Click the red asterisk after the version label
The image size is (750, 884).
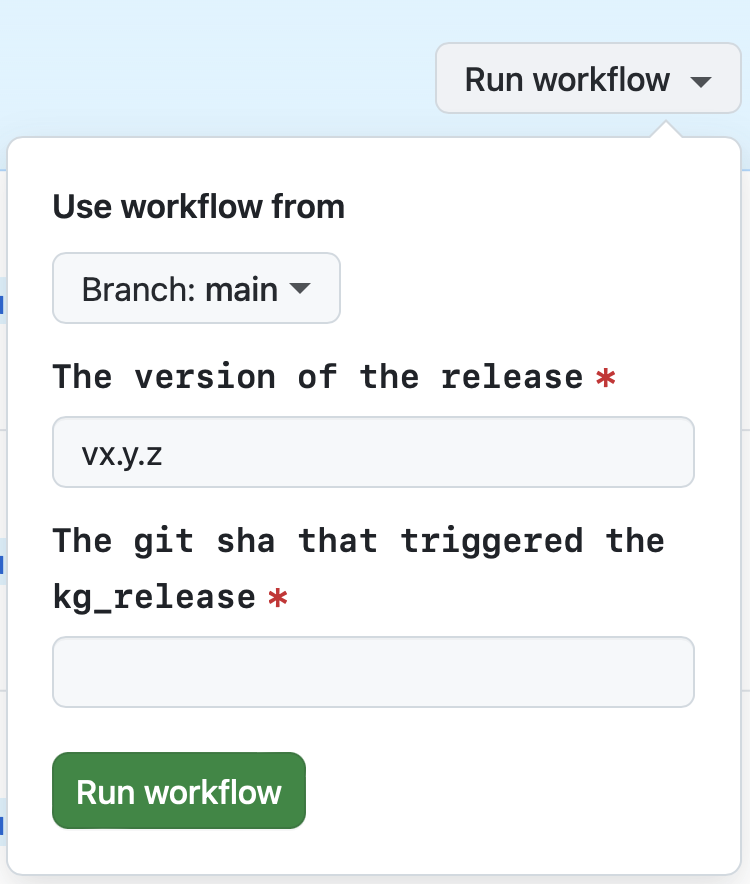coord(604,378)
